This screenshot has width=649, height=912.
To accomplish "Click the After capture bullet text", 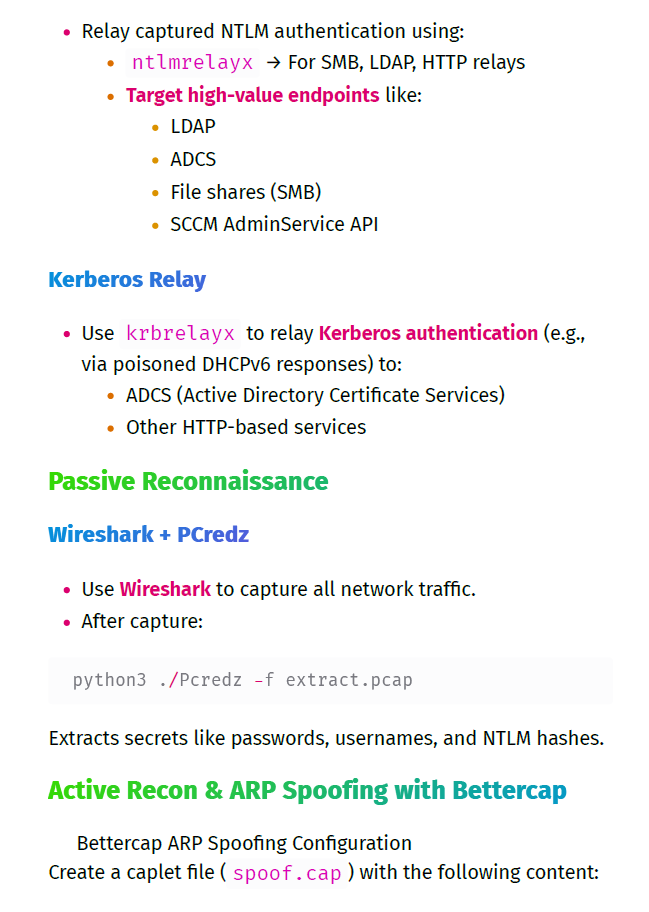I will (x=142, y=622).
